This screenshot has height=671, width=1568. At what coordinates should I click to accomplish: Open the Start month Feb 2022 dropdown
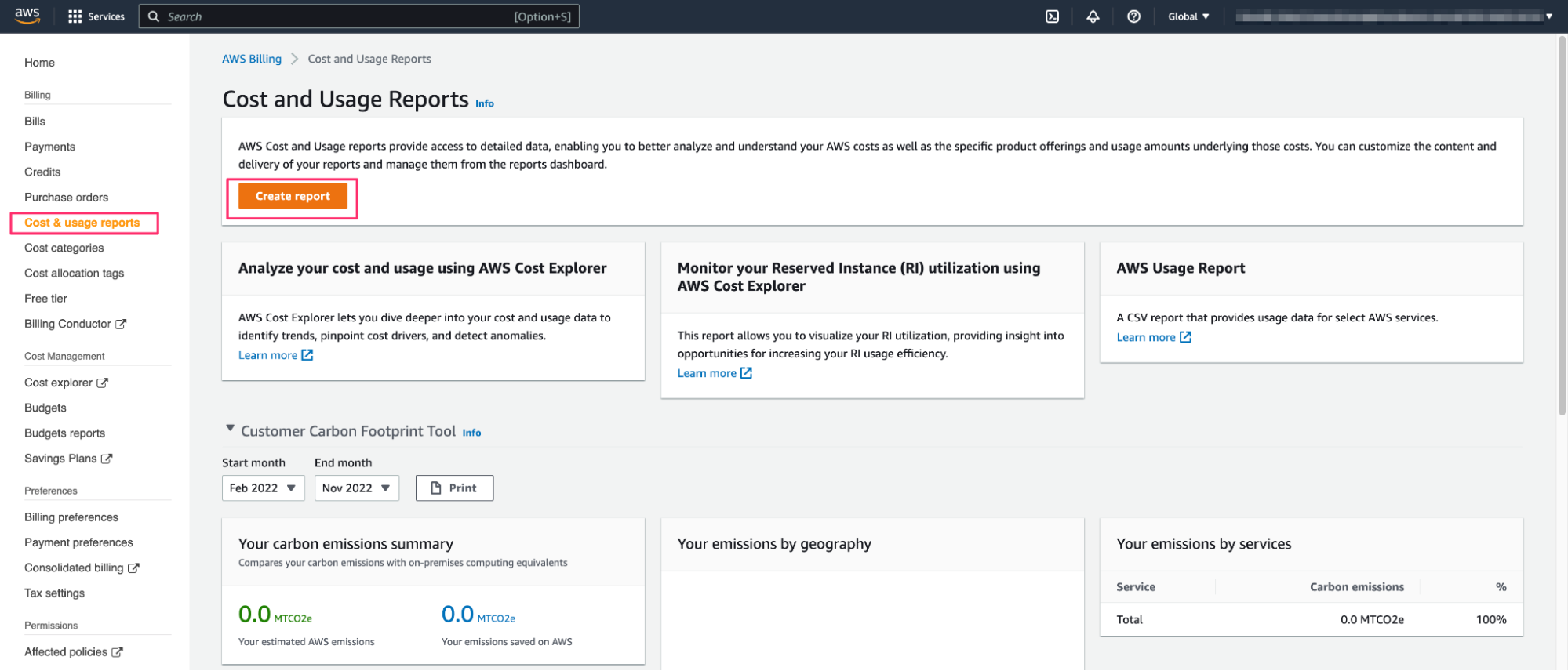pos(263,488)
